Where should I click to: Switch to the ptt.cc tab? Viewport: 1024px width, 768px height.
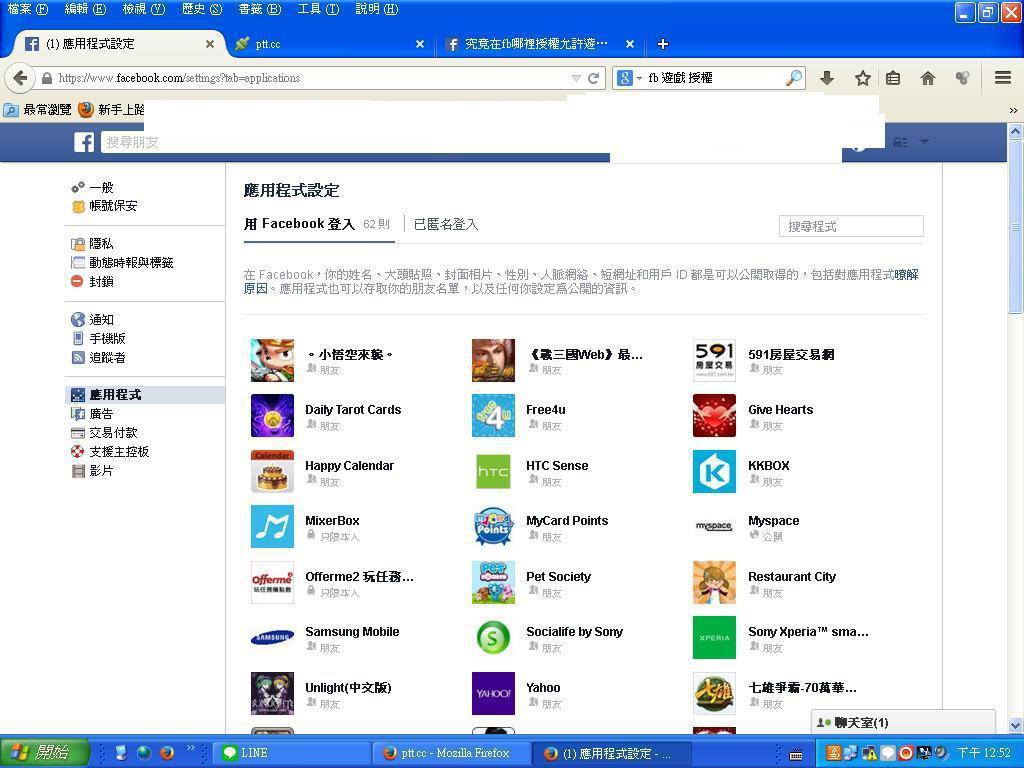click(x=325, y=44)
